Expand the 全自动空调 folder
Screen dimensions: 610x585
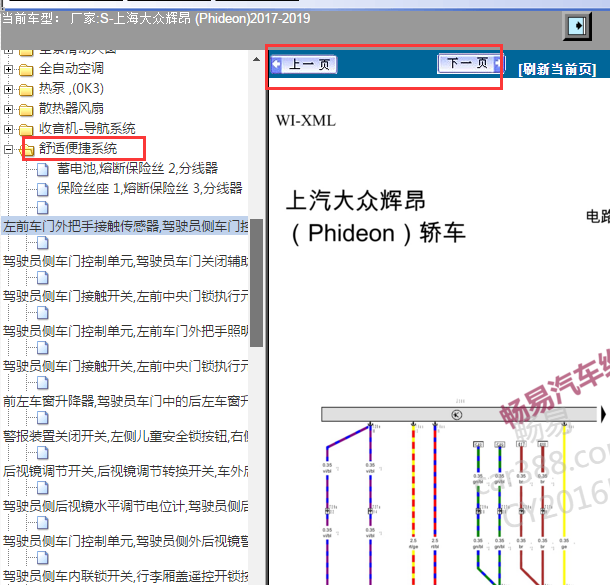point(8,69)
